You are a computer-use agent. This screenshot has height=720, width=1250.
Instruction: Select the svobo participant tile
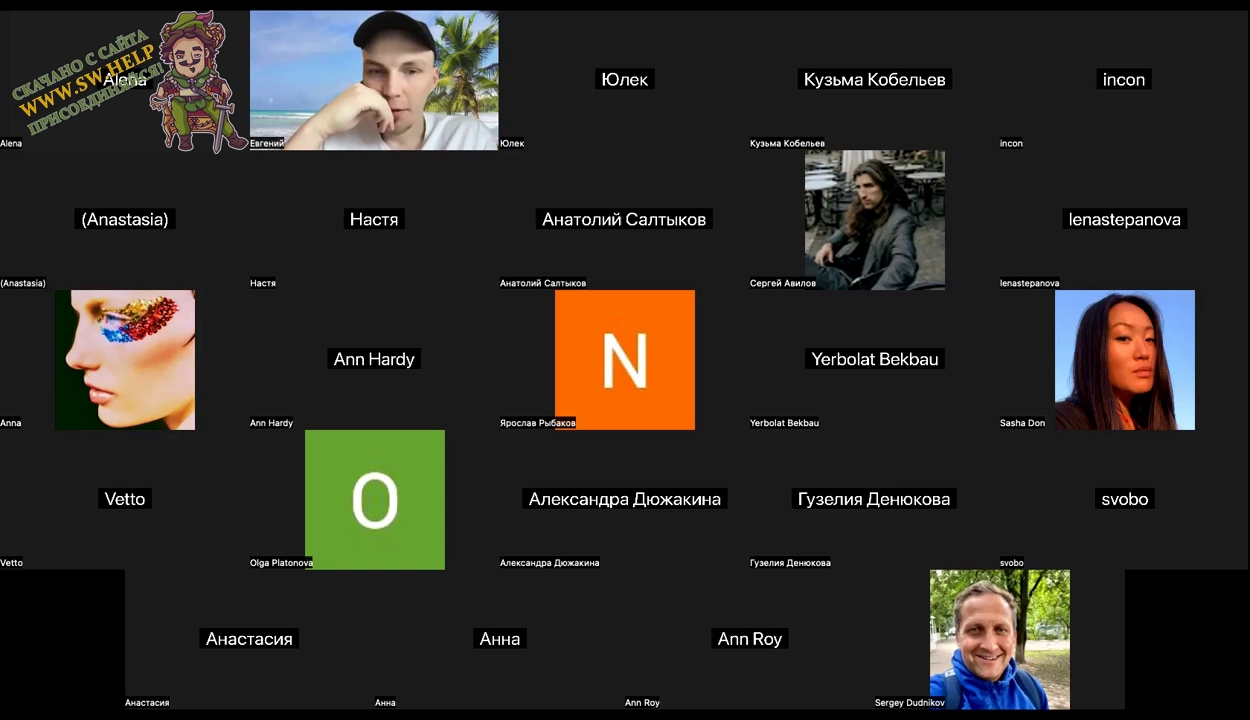pos(1124,500)
